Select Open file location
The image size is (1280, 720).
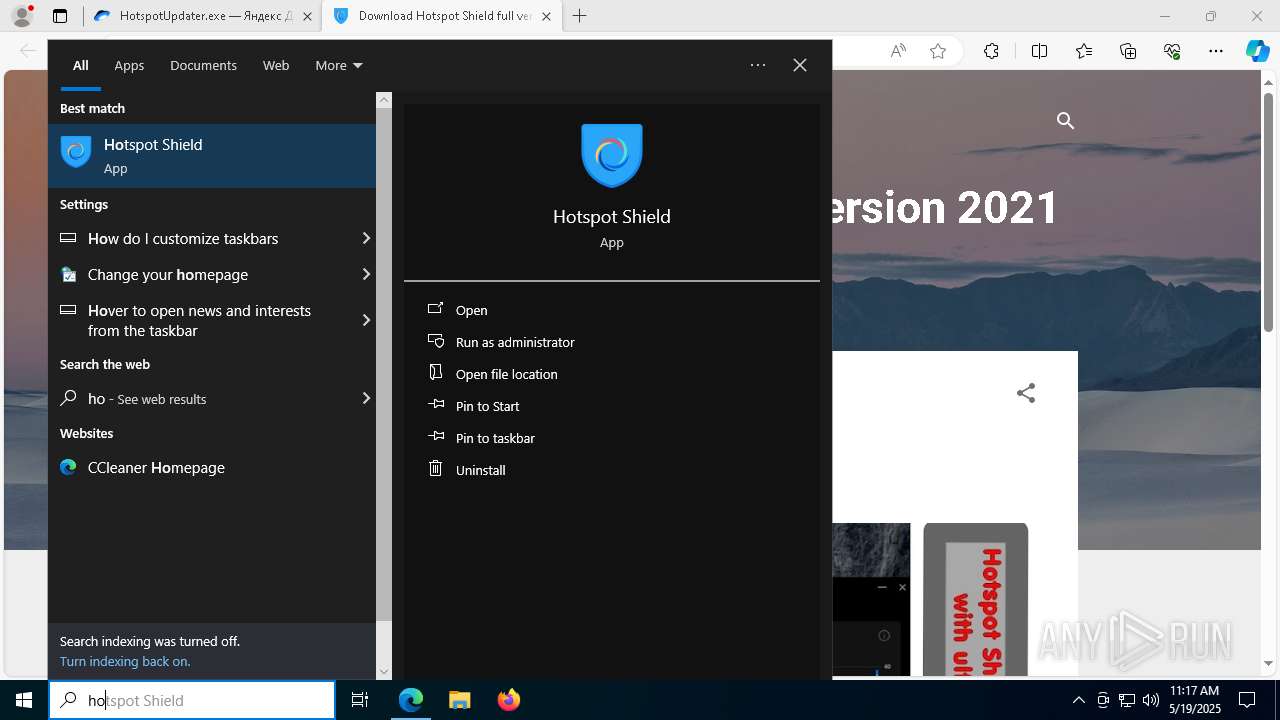(x=506, y=374)
